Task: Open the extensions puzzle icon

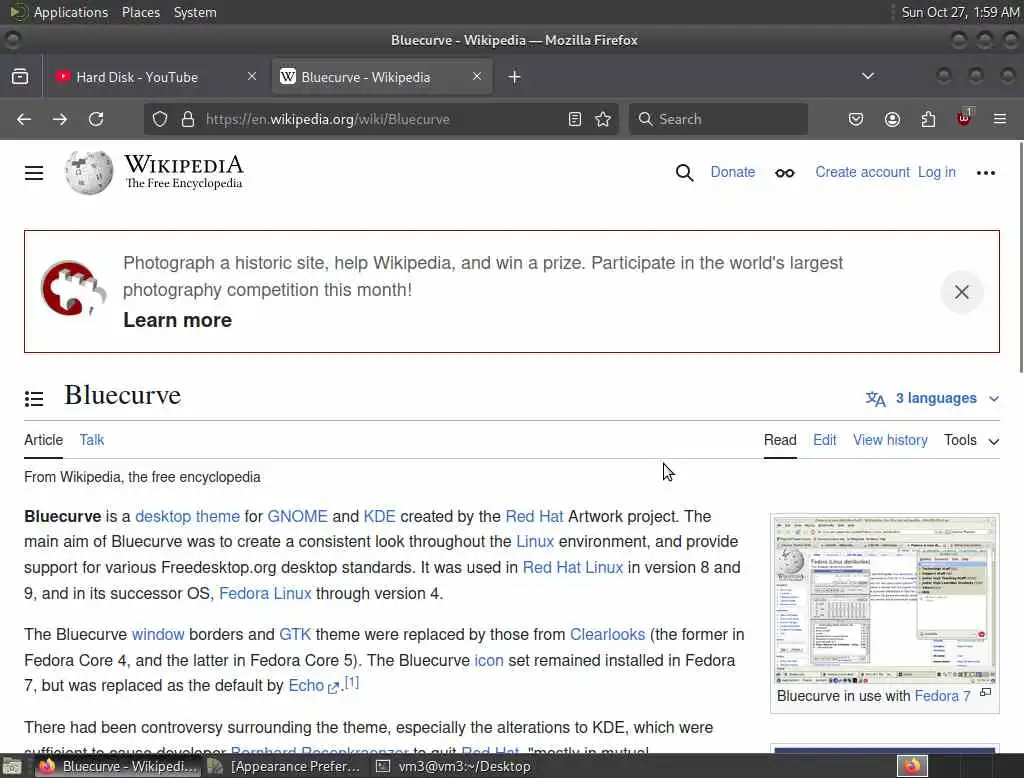Action: coord(928,119)
